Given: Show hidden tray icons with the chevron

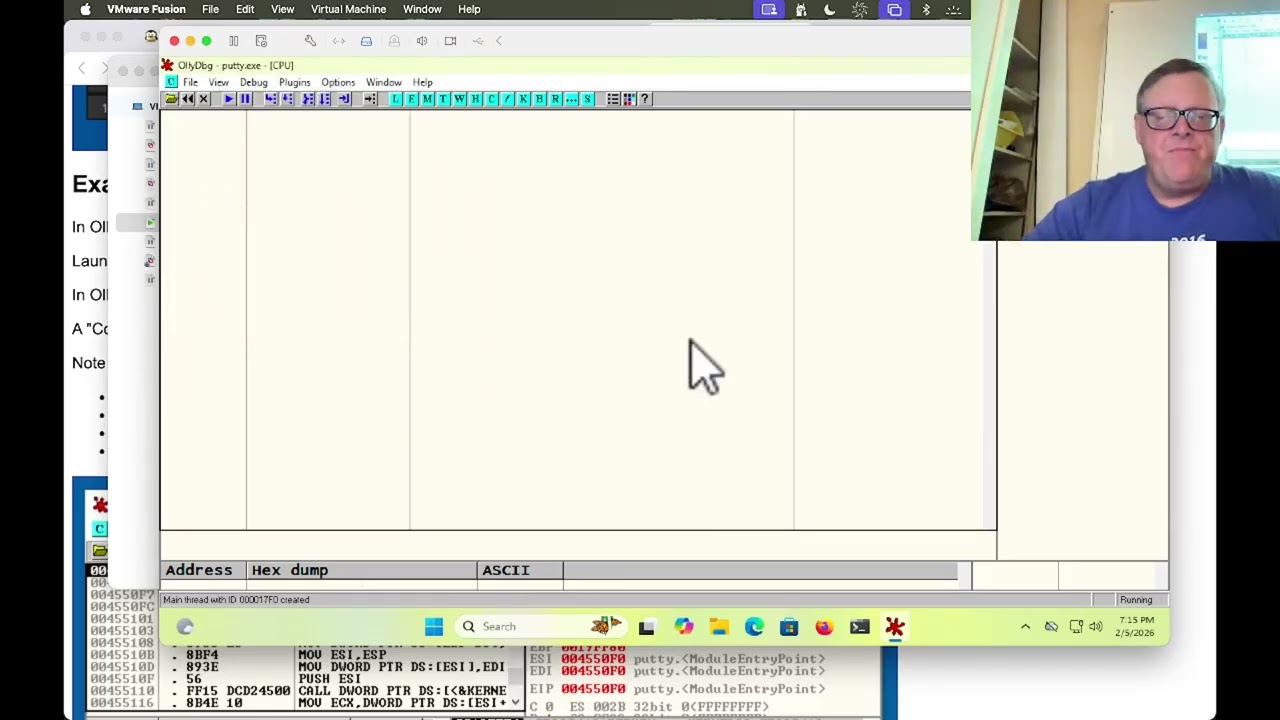Looking at the screenshot, I should 1025,627.
